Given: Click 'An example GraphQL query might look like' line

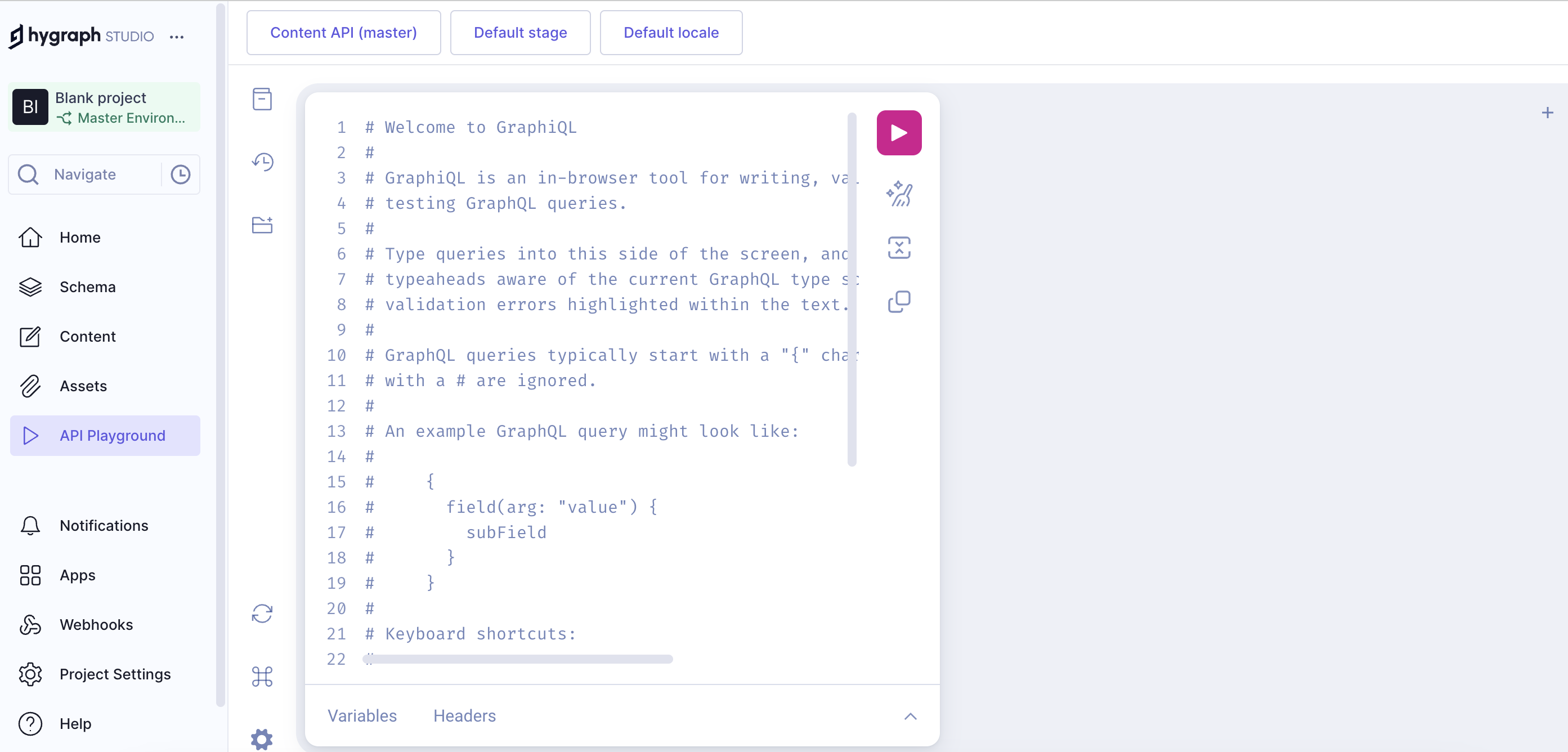Looking at the screenshot, I should 581,431.
